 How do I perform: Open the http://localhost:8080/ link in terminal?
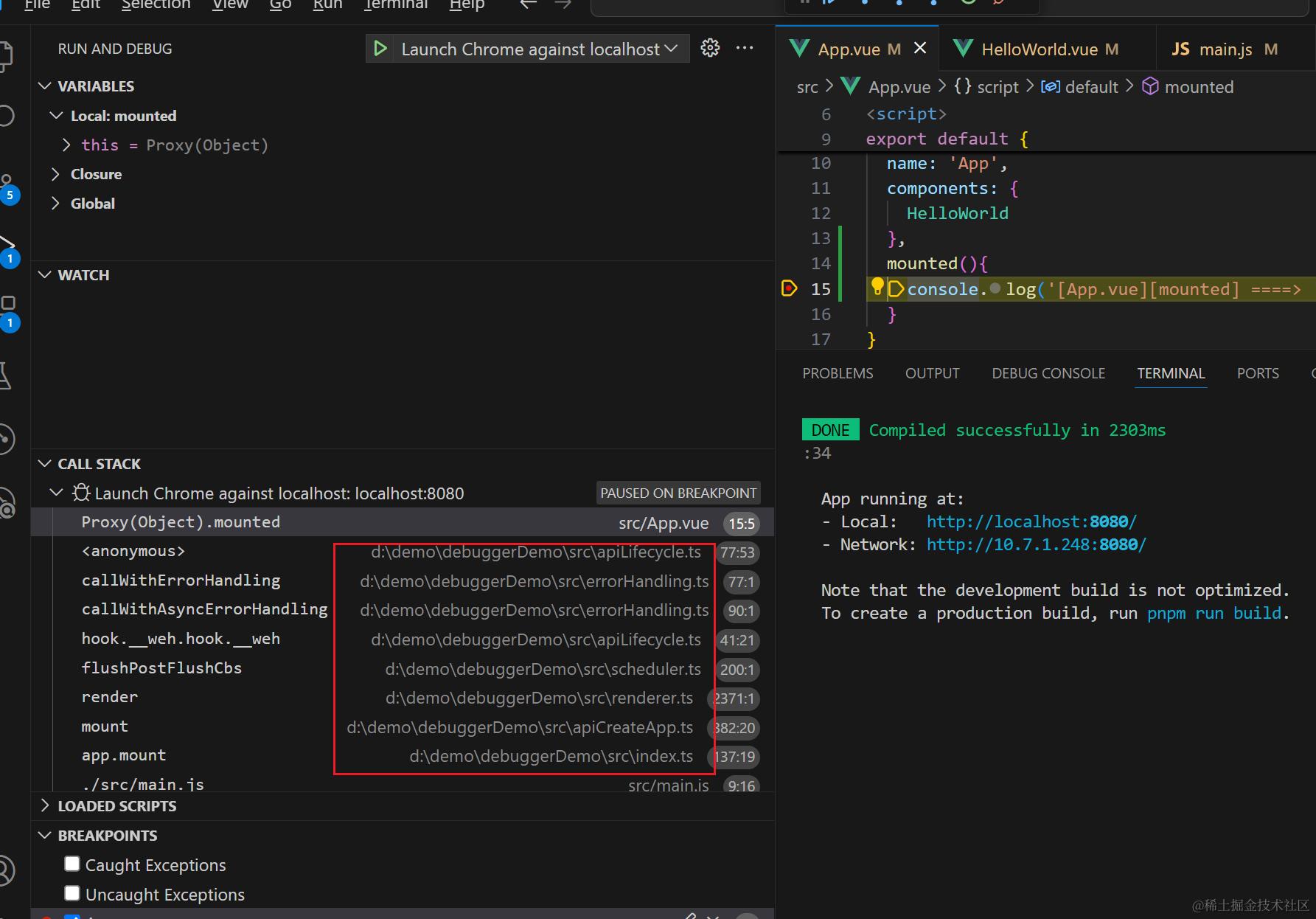point(1031,521)
